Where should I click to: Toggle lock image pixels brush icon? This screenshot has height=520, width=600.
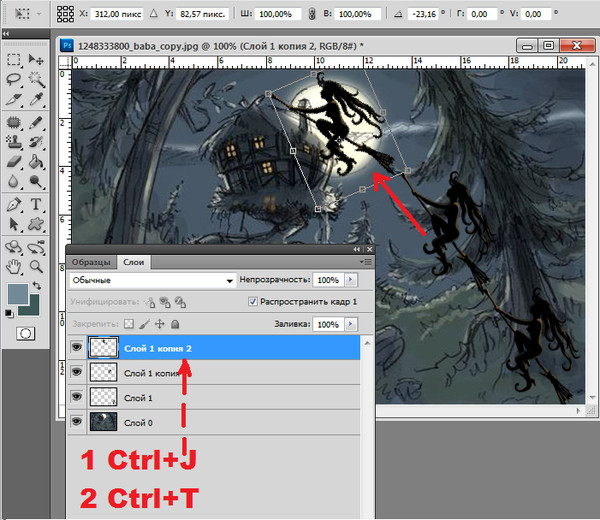click(144, 324)
